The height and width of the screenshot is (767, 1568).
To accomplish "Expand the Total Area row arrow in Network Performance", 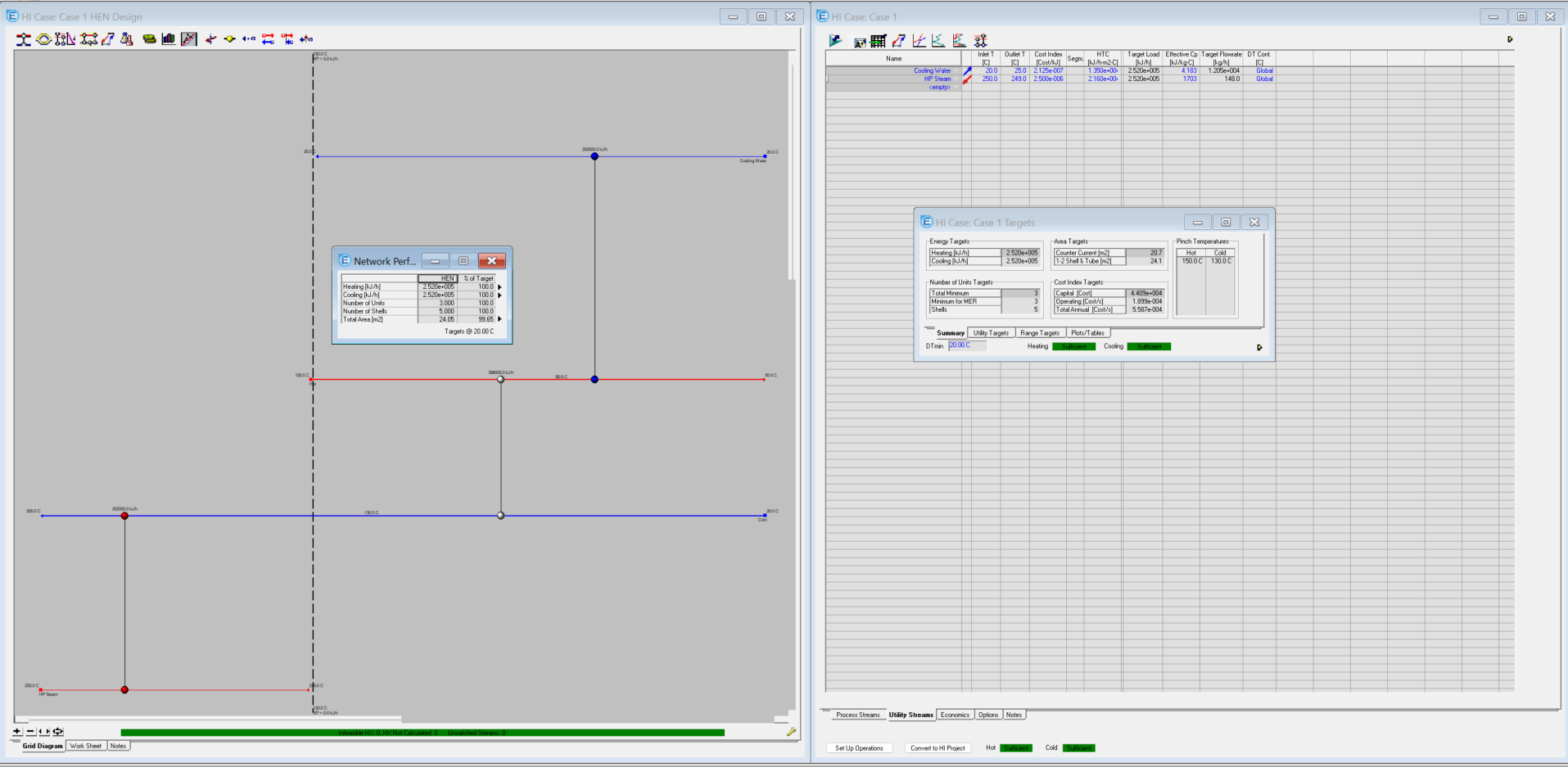I will click(x=499, y=319).
